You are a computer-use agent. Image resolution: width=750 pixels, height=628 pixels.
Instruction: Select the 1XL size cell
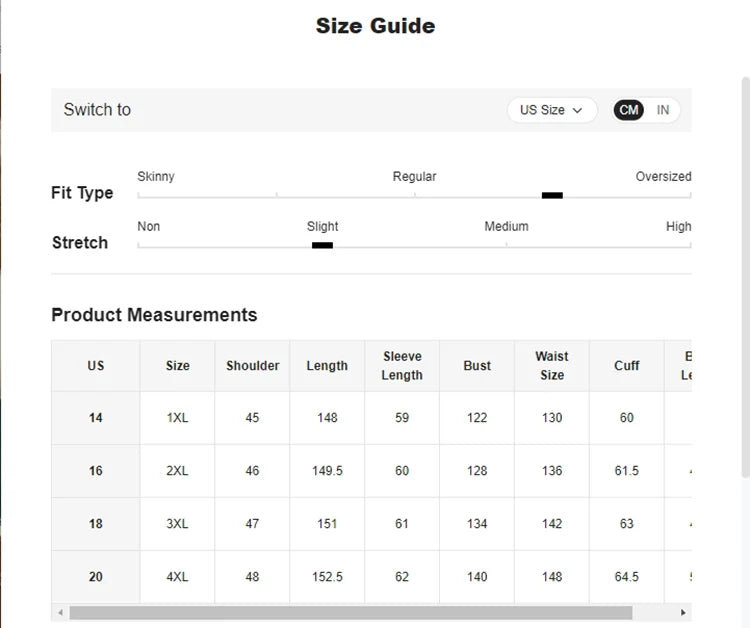pos(177,418)
